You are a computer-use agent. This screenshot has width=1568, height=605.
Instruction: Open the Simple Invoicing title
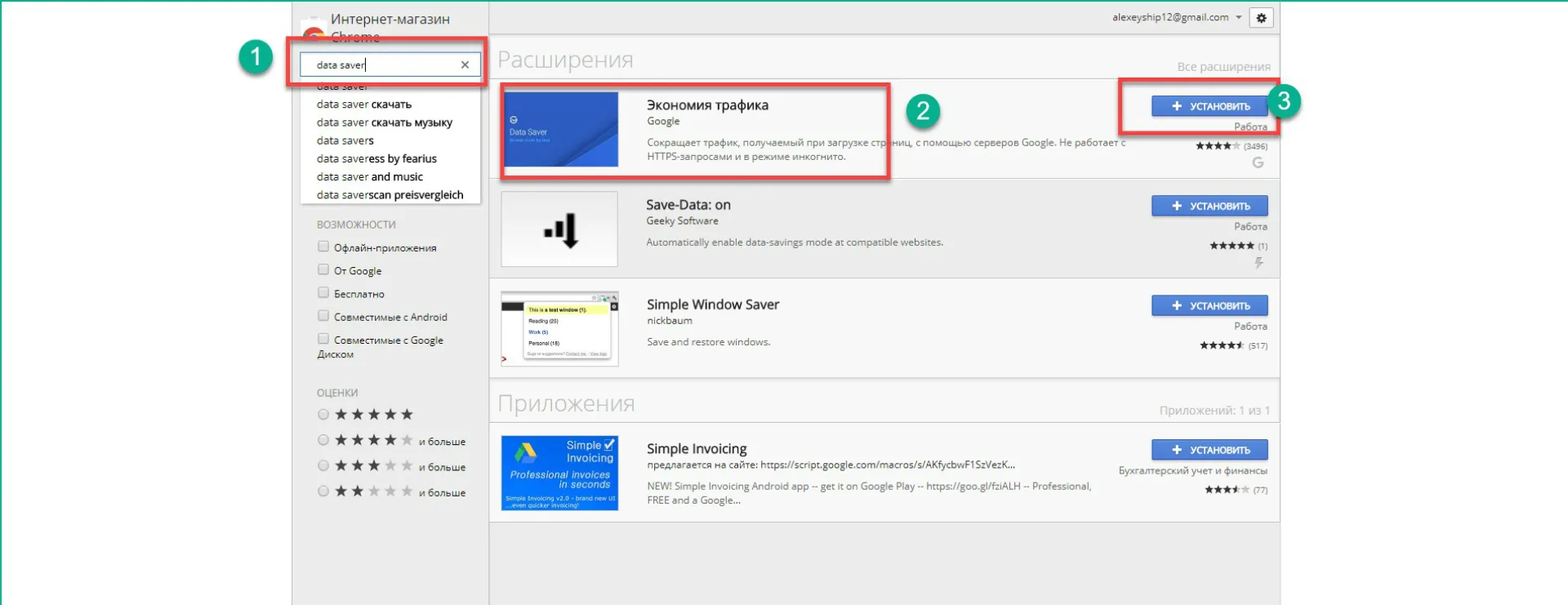(697, 449)
